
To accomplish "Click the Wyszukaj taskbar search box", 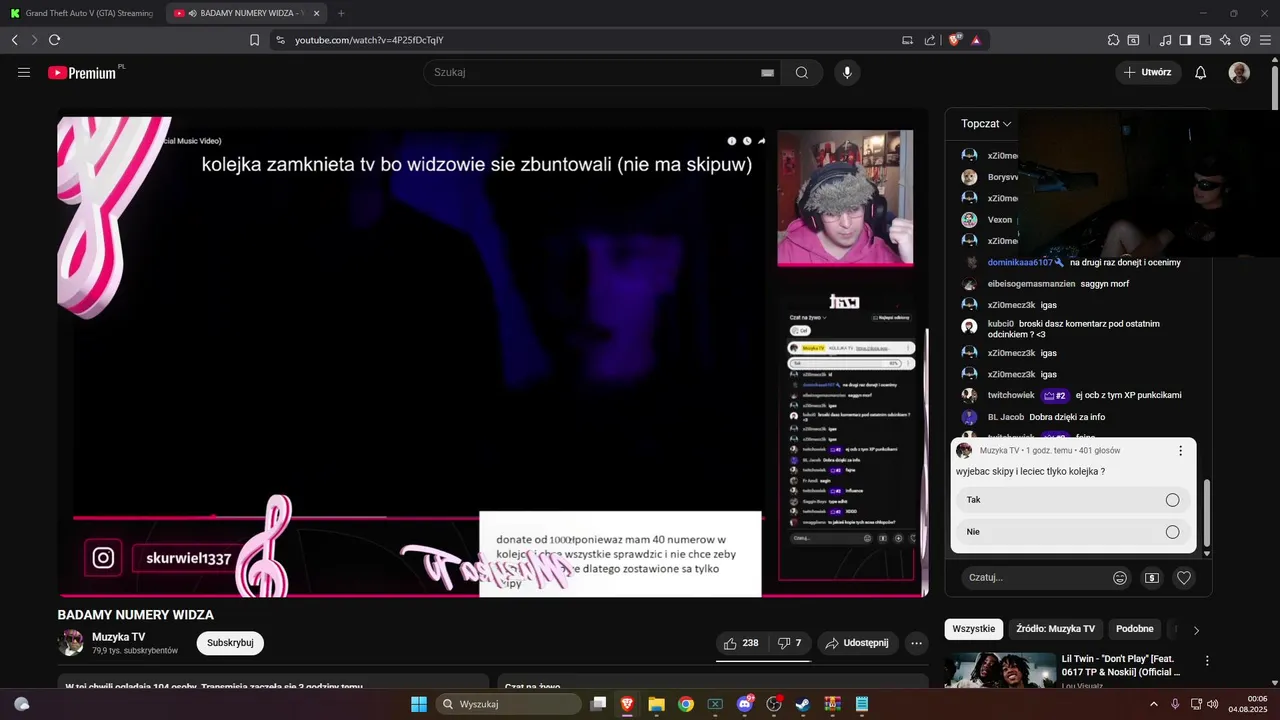I will click(509, 704).
